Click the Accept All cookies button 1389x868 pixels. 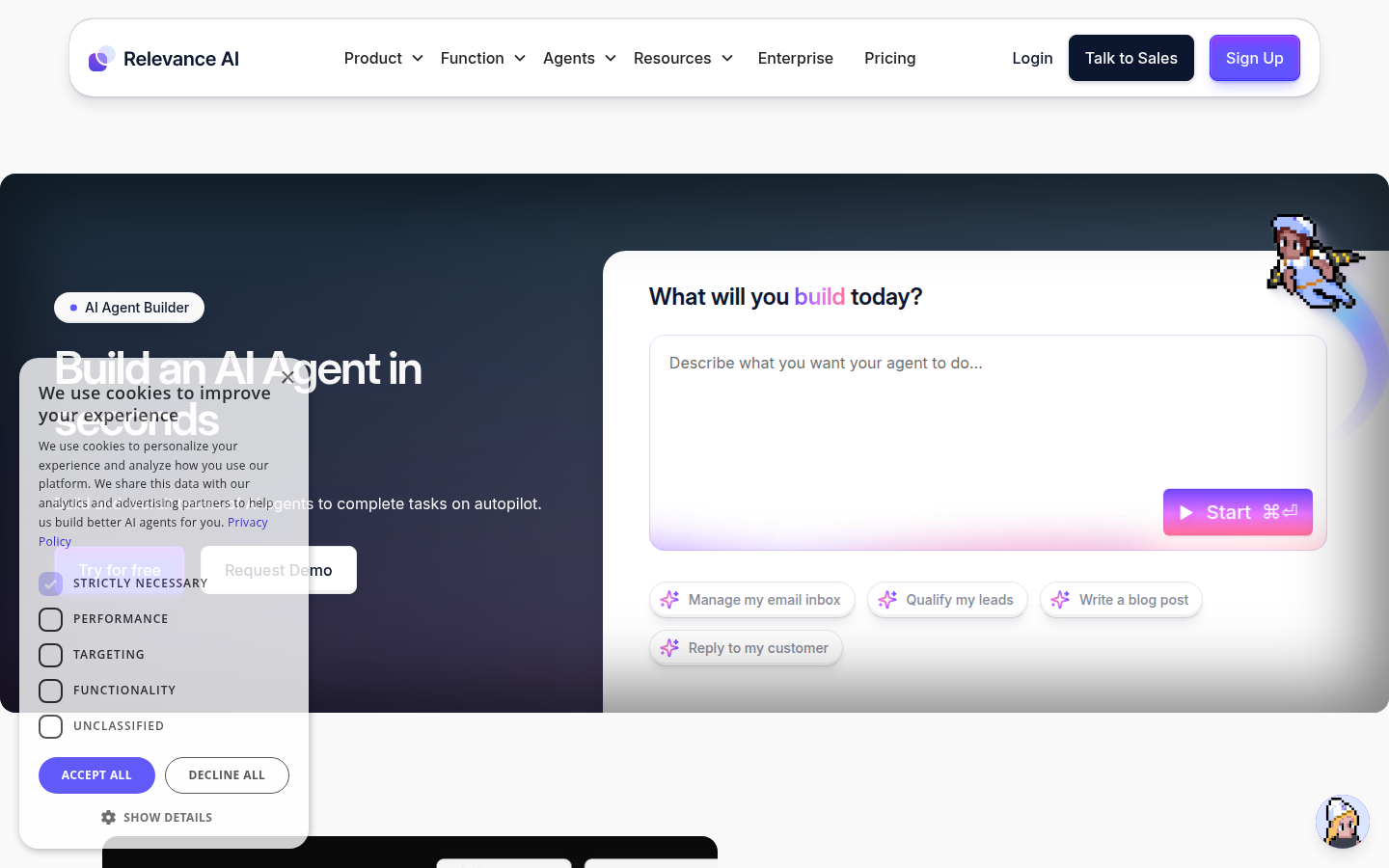click(x=96, y=775)
